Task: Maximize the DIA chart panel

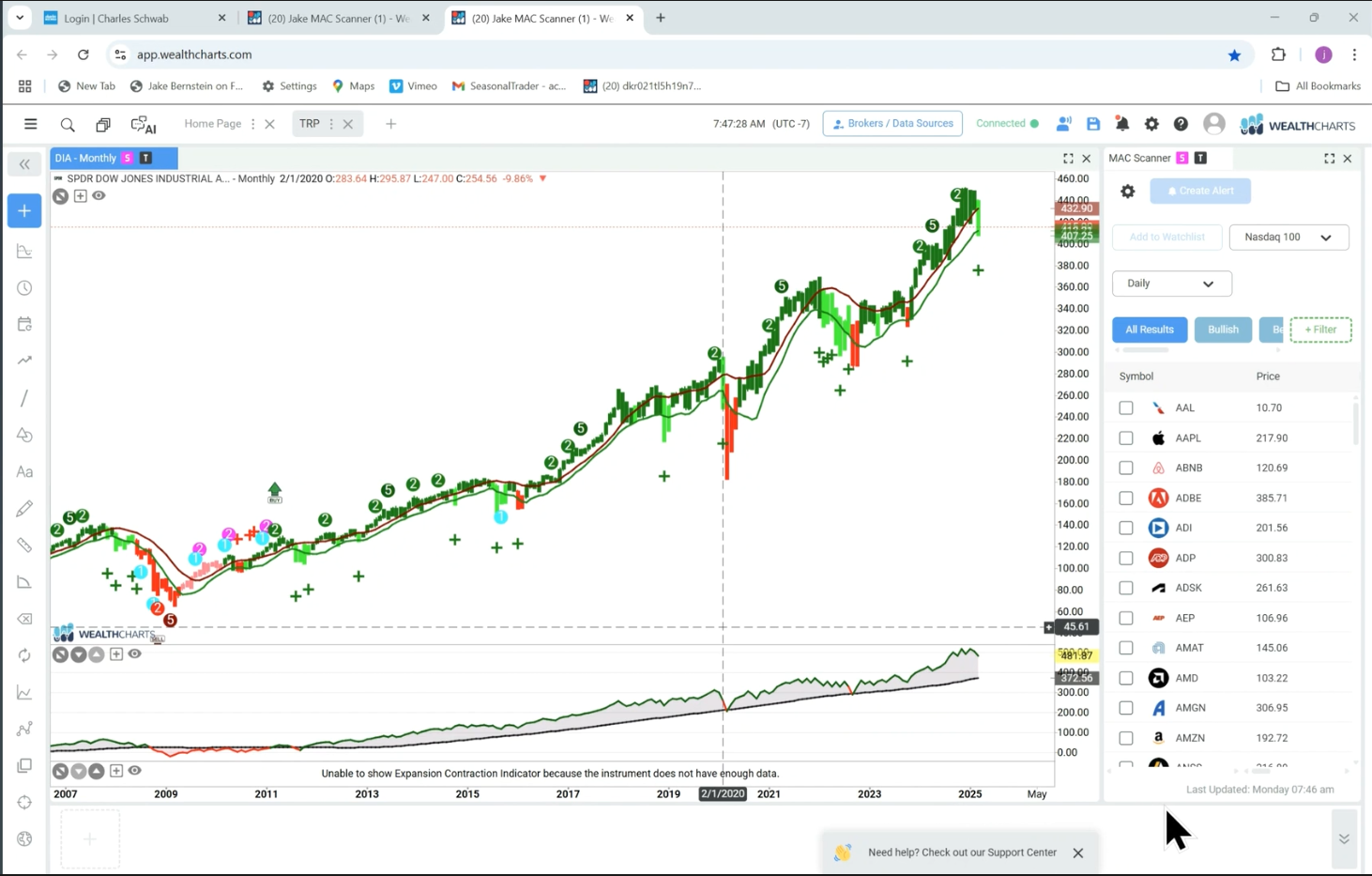Action: (x=1068, y=159)
